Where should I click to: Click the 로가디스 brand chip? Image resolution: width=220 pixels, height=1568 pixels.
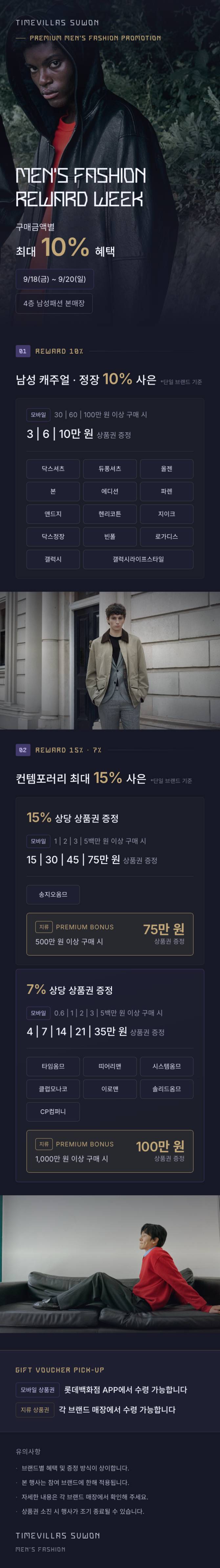coord(166,536)
